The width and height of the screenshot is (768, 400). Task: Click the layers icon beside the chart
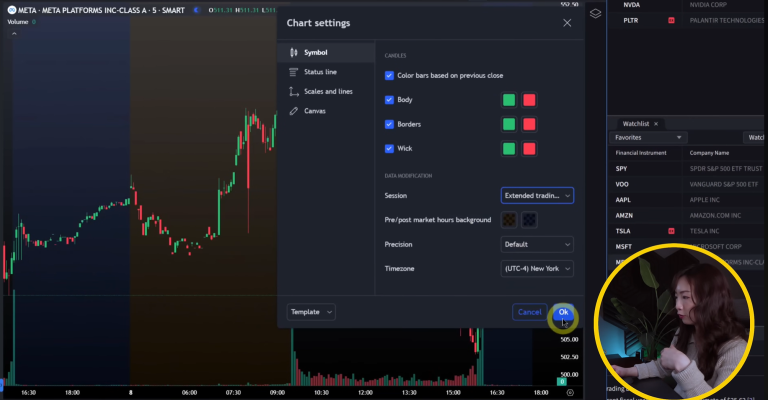[595, 13]
